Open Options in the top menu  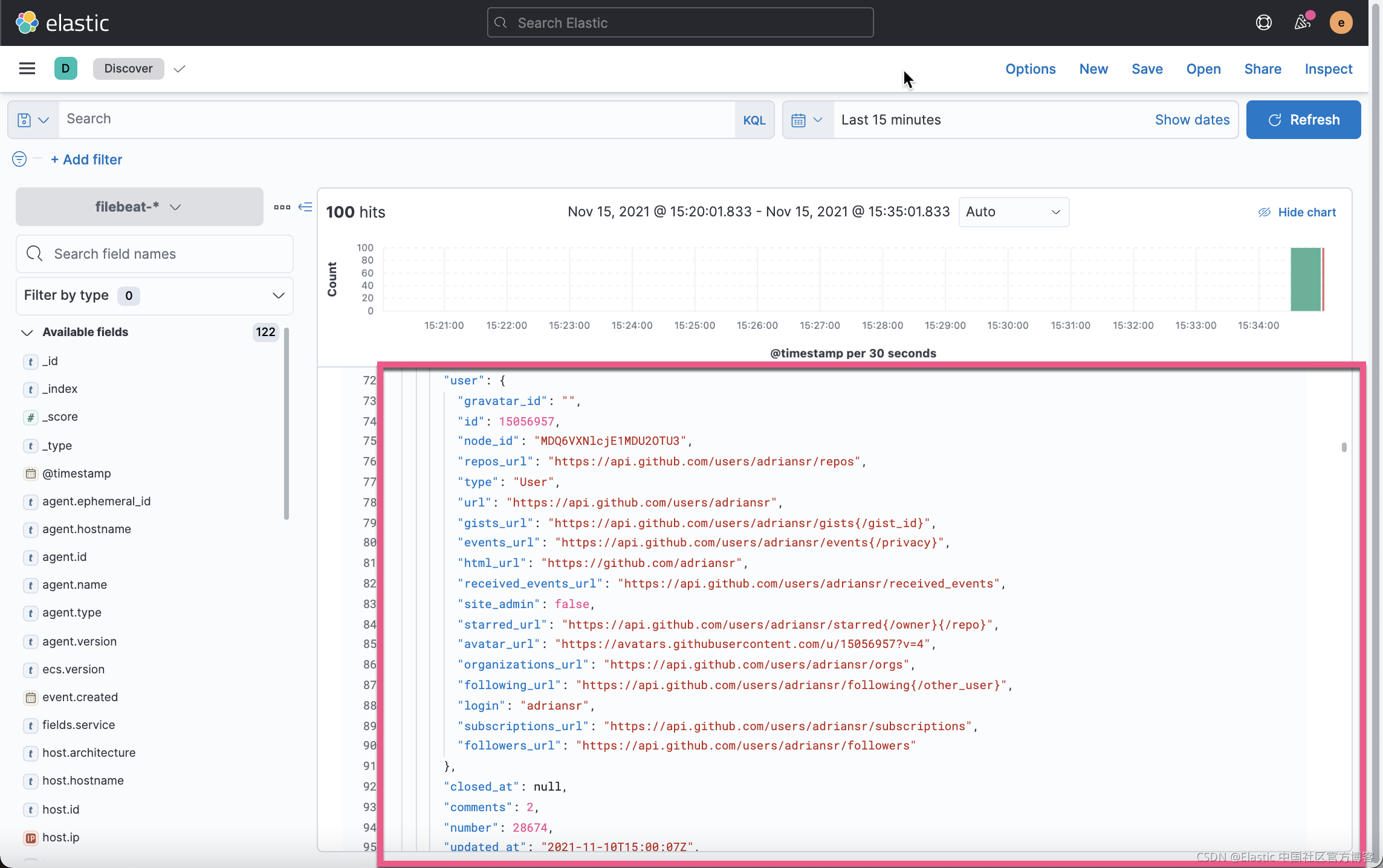[x=1030, y=69]
